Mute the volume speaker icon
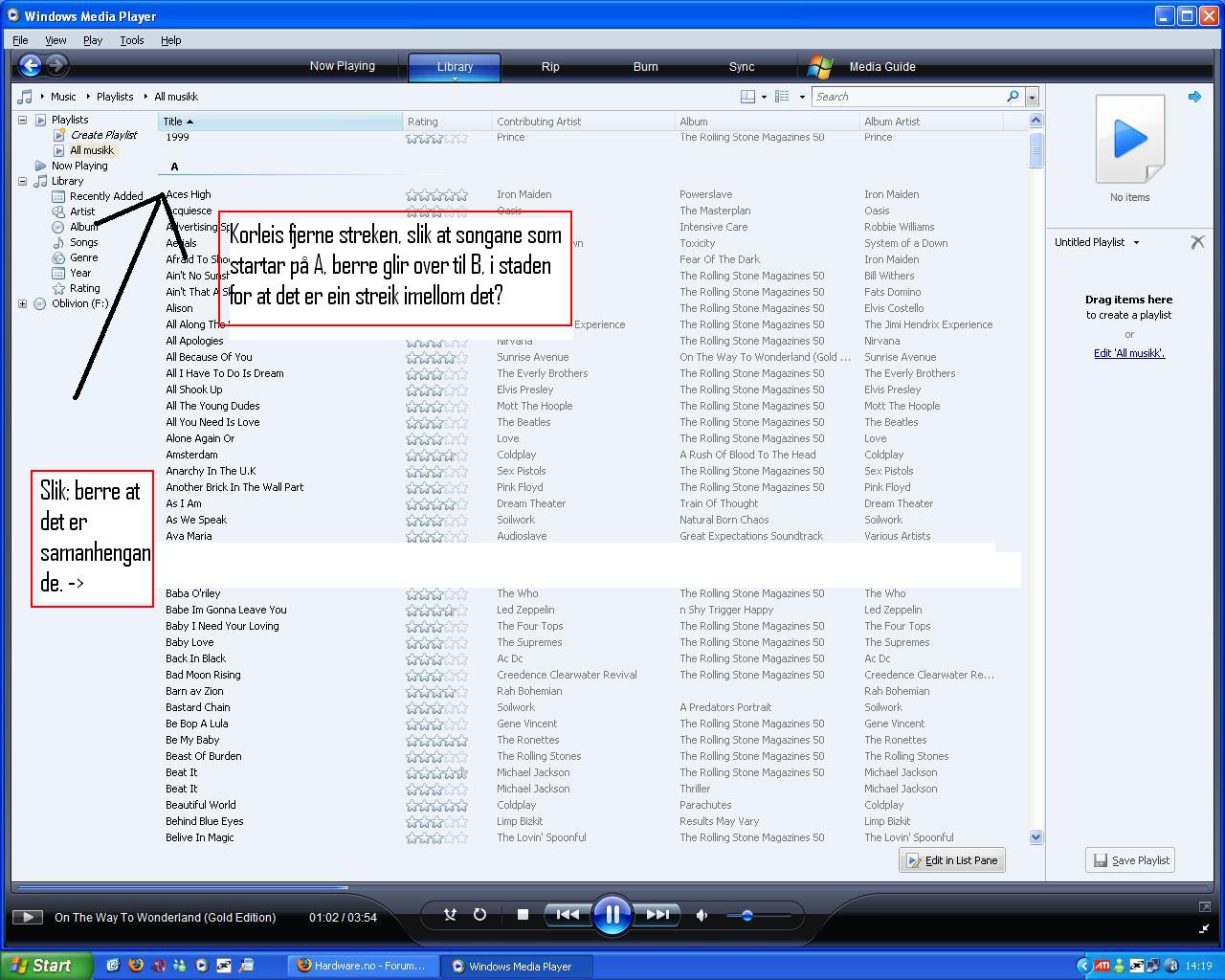This screenshot has width=1225, height=980. [702, 915]
